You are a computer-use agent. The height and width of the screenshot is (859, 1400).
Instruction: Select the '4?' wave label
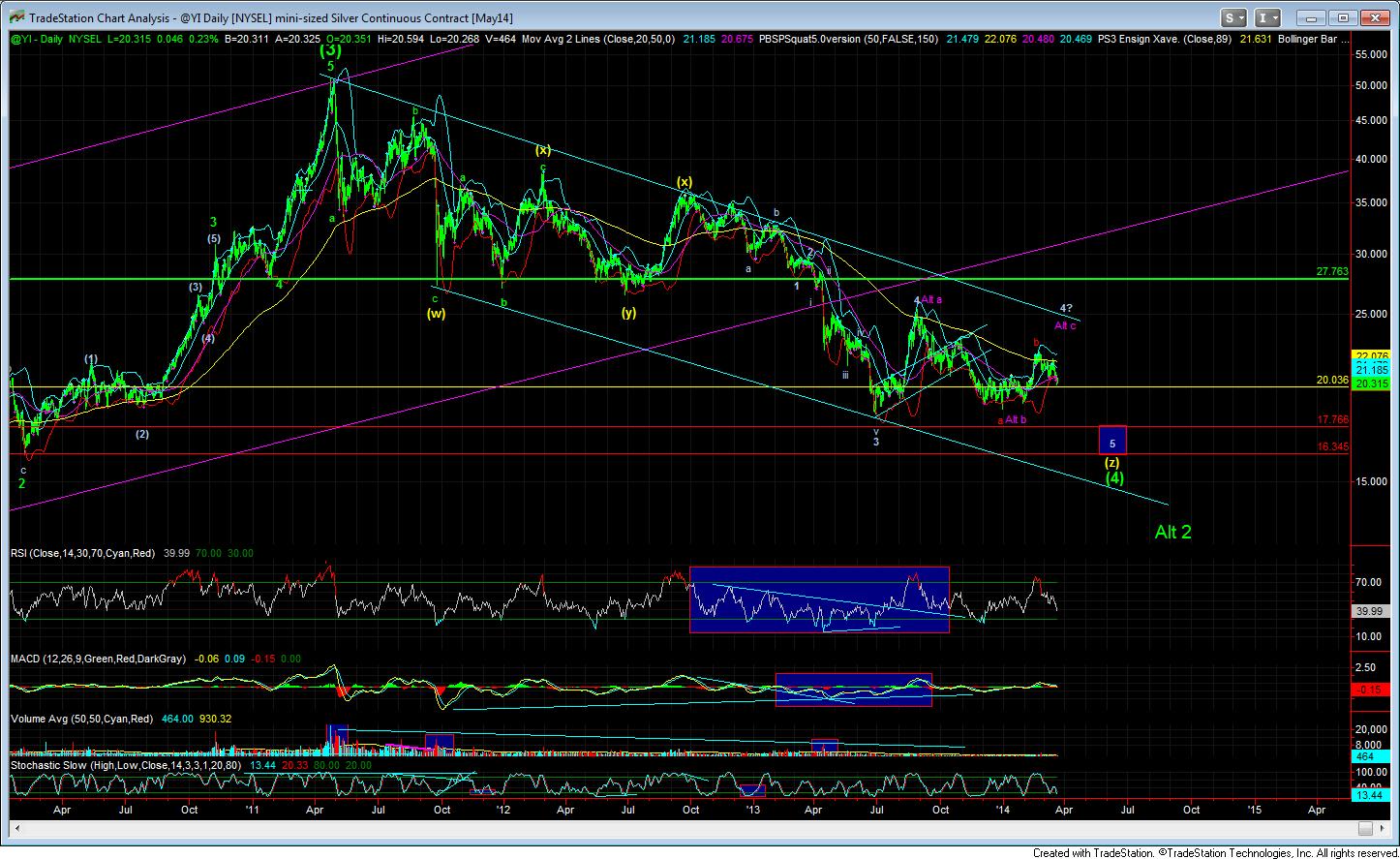1067,308
